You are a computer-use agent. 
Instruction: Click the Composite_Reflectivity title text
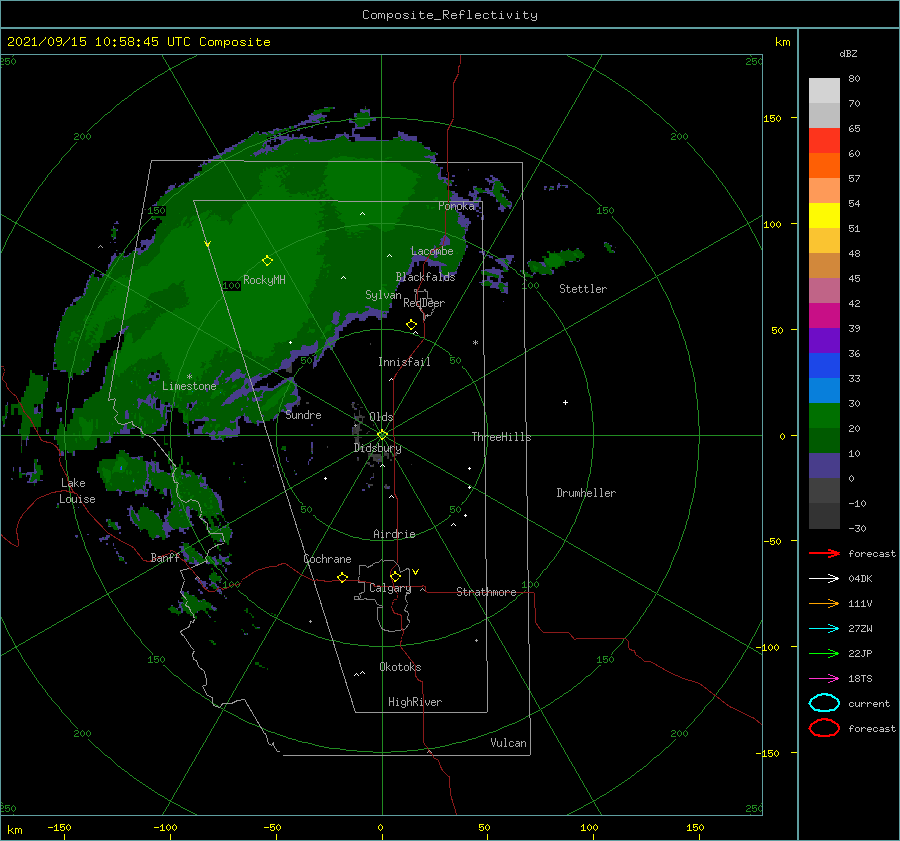click(x=449, y=15)
